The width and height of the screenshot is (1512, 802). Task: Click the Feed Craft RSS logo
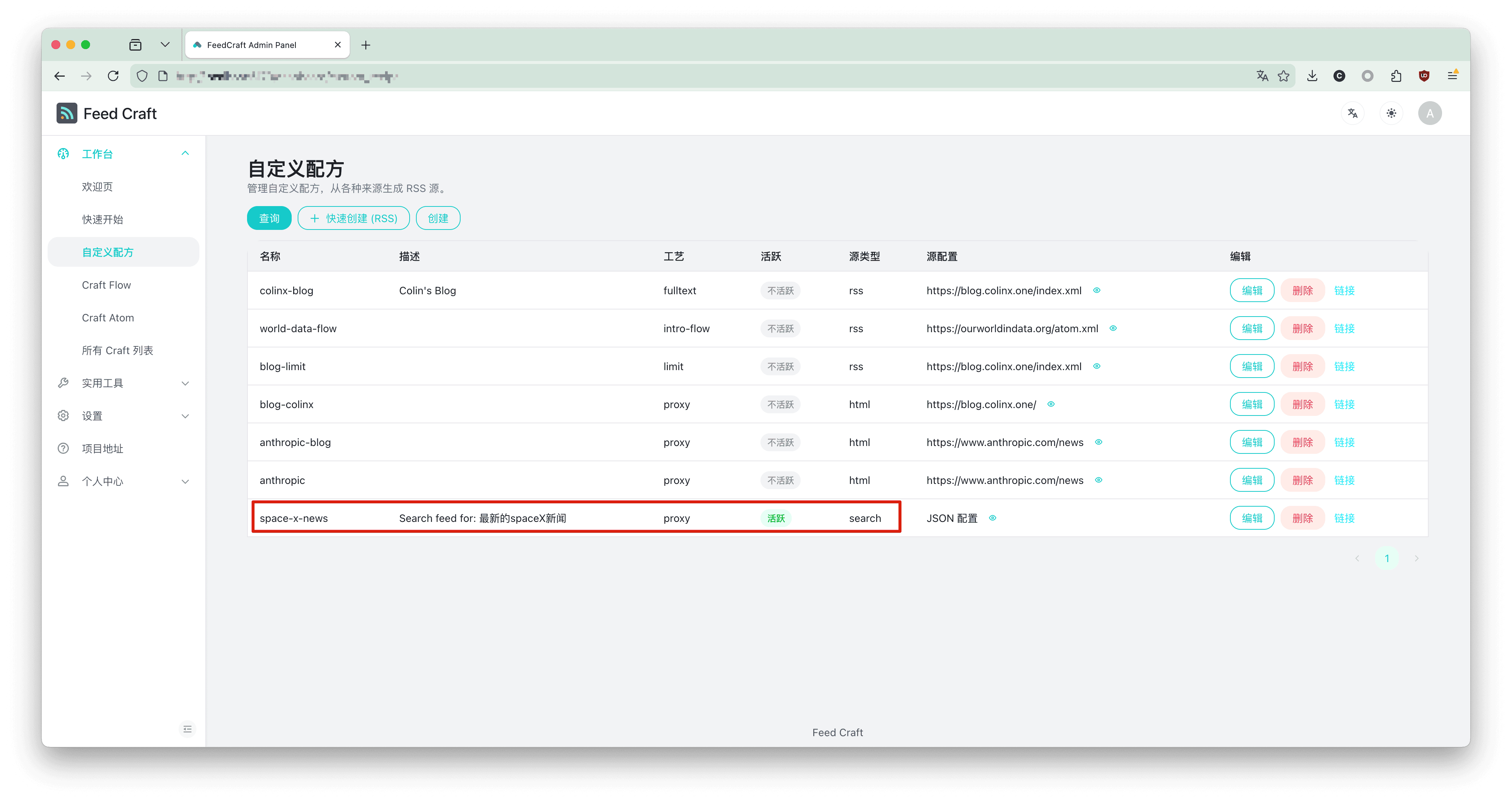[67, 113]
